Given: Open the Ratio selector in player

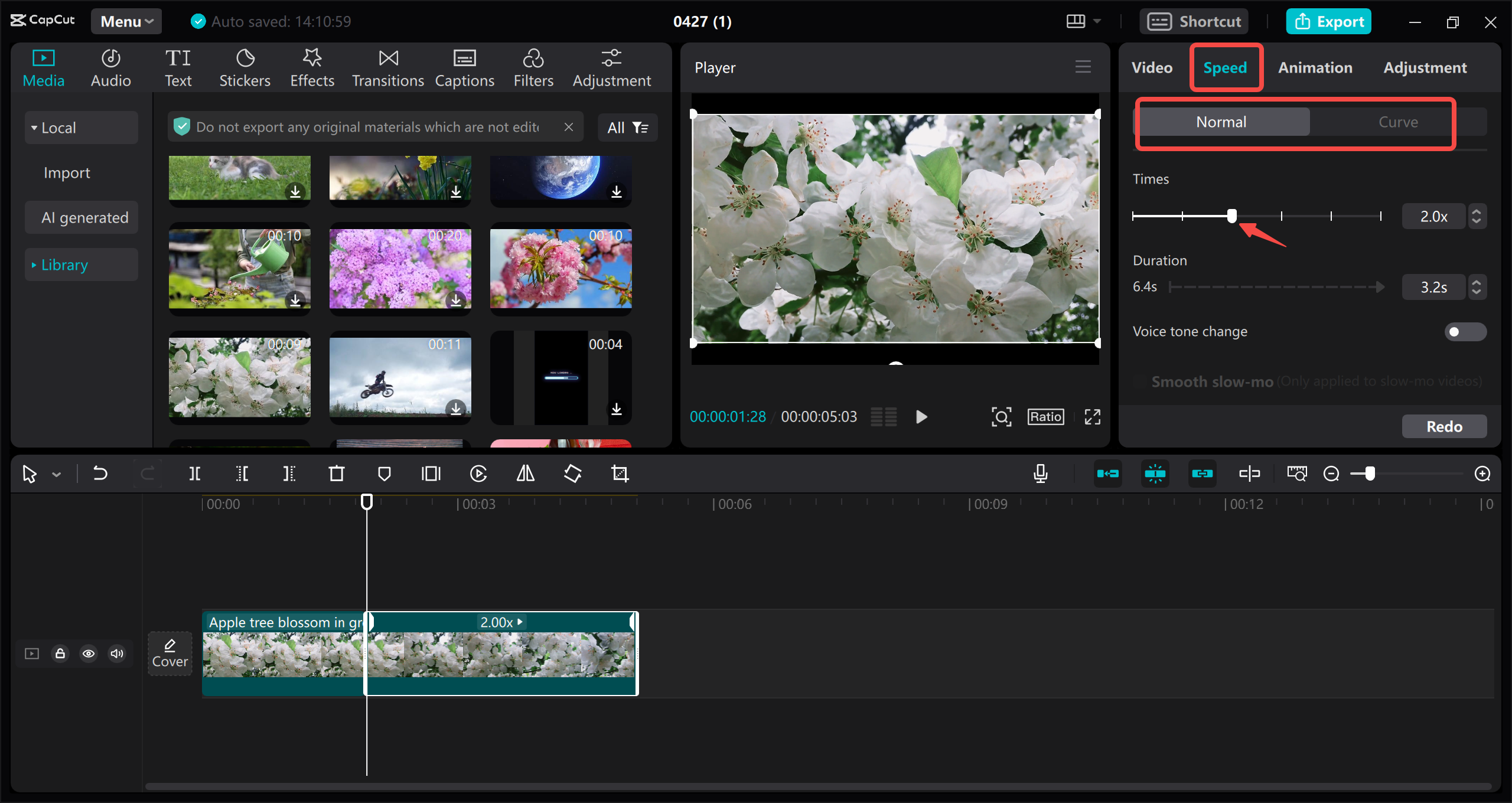Looking at the screenshot, I should pos(1045,417).
